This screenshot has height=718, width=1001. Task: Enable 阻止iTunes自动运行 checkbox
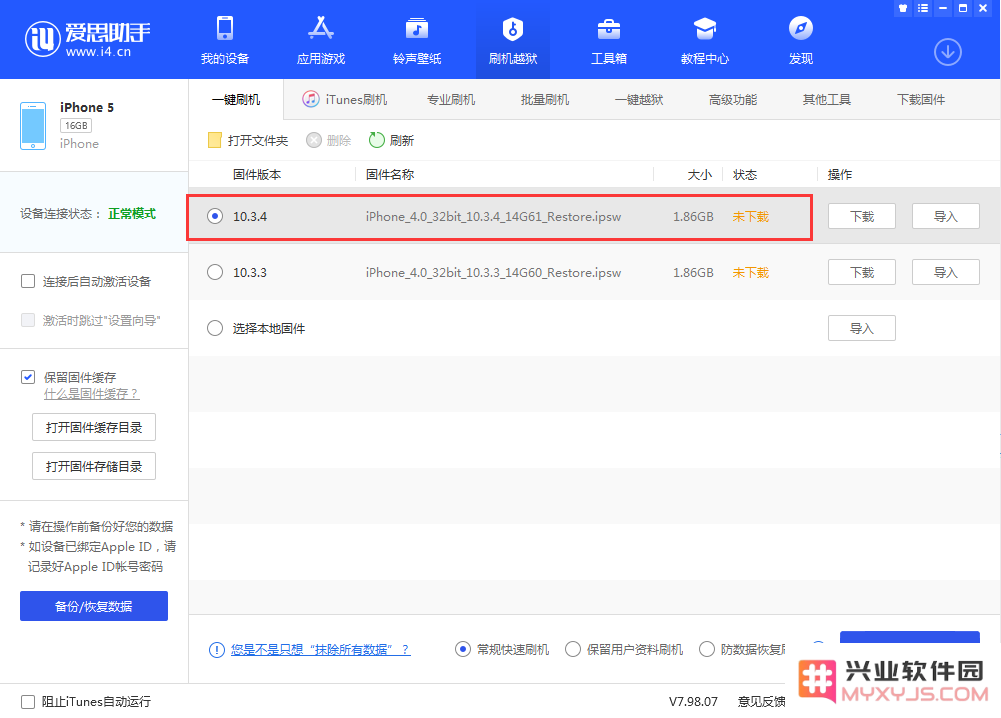28,702
